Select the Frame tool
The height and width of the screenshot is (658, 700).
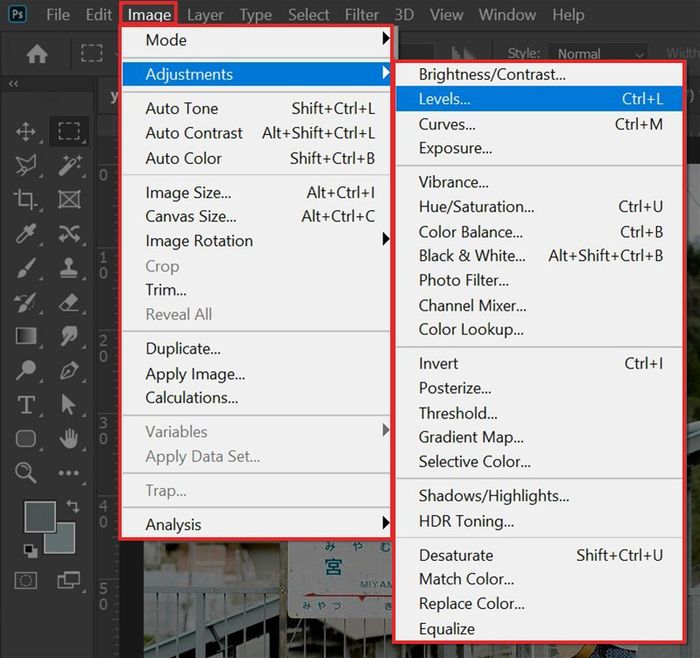(x=69, y=199)
